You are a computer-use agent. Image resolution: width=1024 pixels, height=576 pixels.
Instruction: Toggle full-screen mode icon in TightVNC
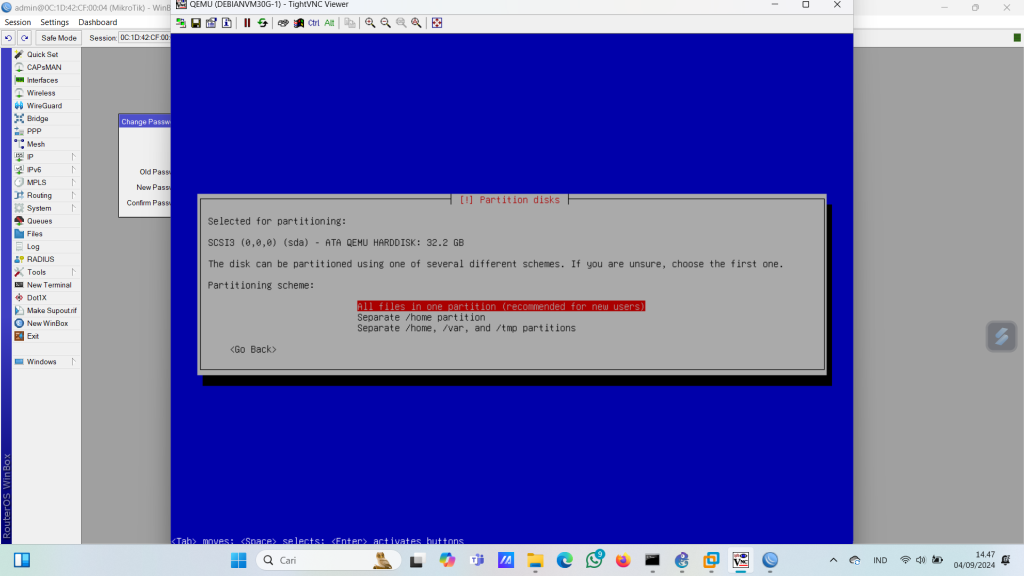(437, 23)
